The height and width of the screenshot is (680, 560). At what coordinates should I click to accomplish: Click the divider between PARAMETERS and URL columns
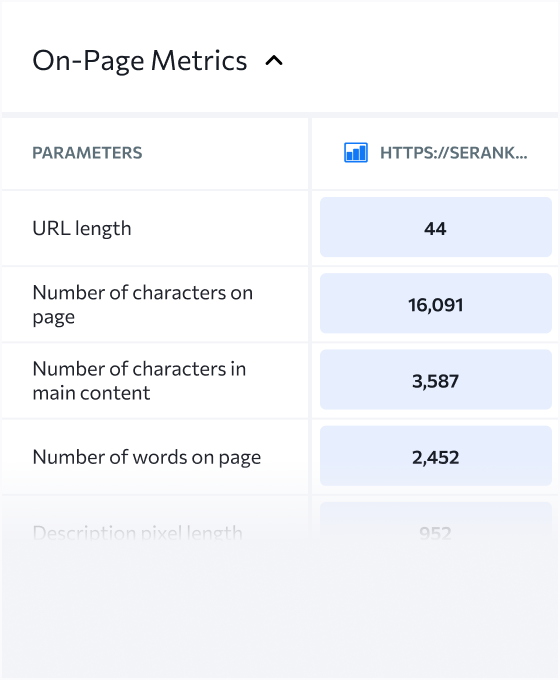click(310, 306)
